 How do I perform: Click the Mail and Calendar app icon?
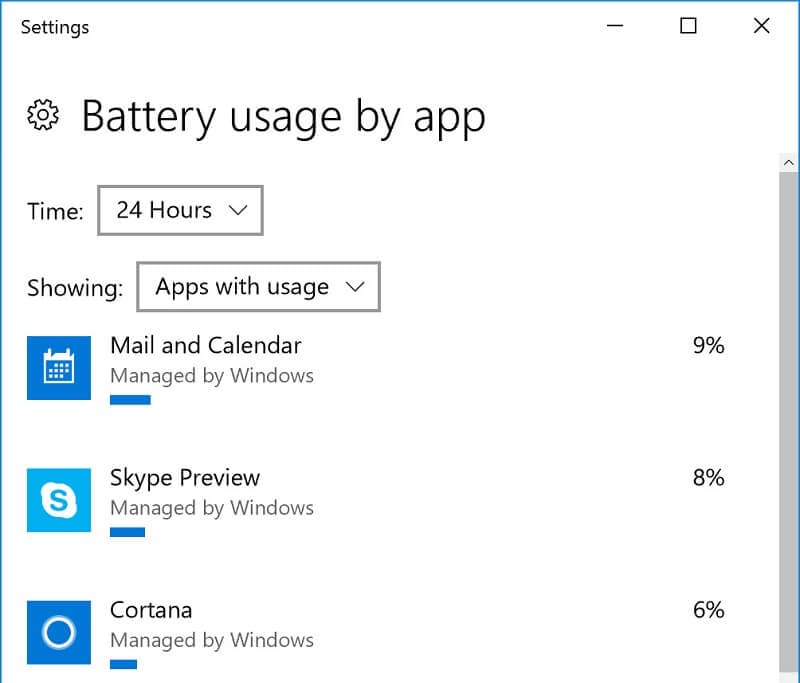59,368
